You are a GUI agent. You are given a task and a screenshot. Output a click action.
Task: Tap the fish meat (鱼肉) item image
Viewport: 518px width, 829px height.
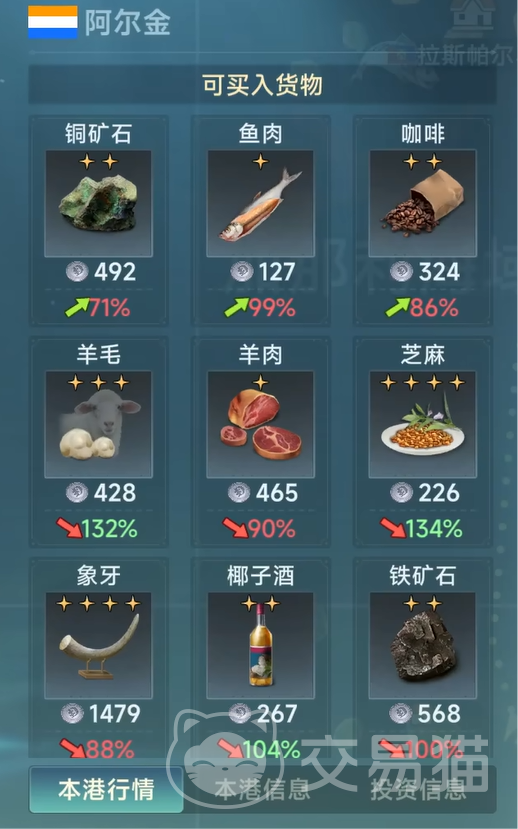point(261,204)
